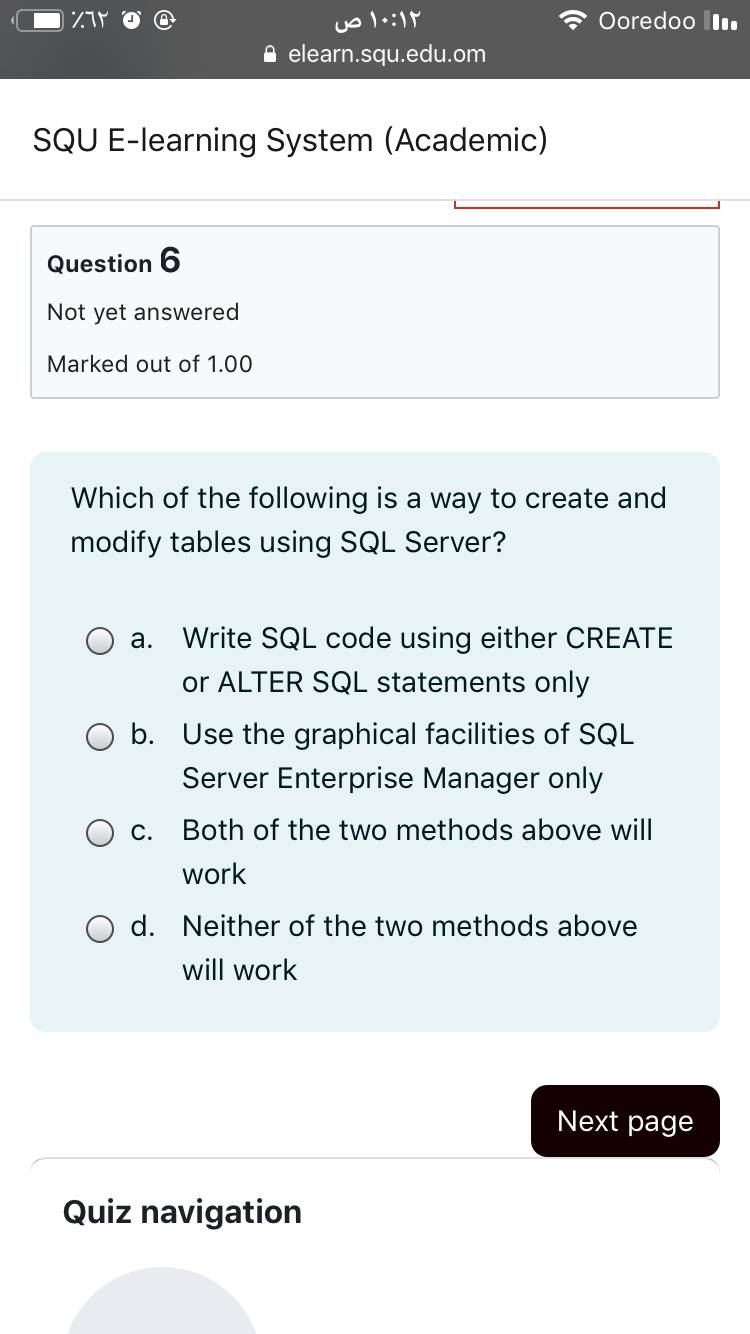The height and width of the screenshot is (1334, 750).
Task: Click answer text "Use the graphical facilities"
Action: (408, 735)
